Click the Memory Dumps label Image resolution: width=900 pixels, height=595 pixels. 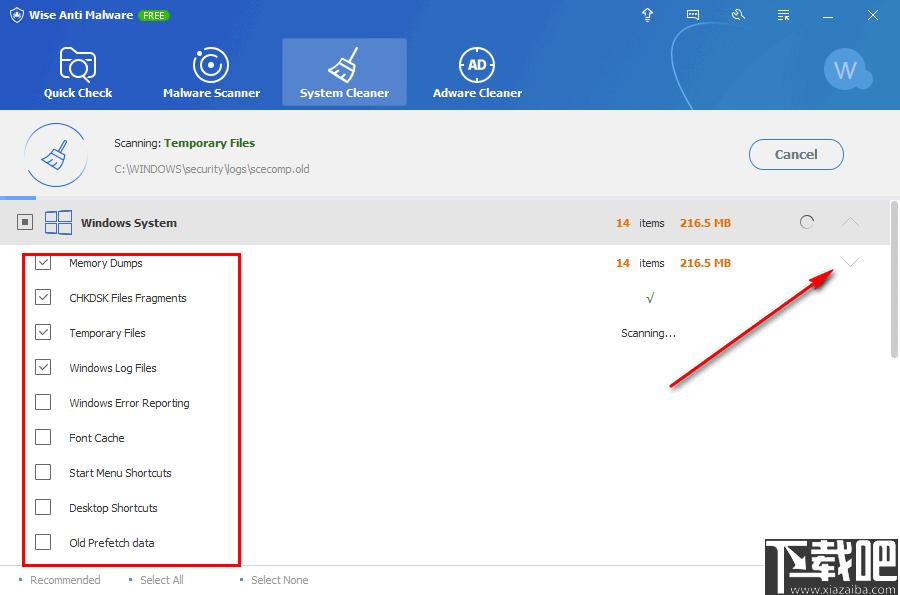tap(106, 263)
